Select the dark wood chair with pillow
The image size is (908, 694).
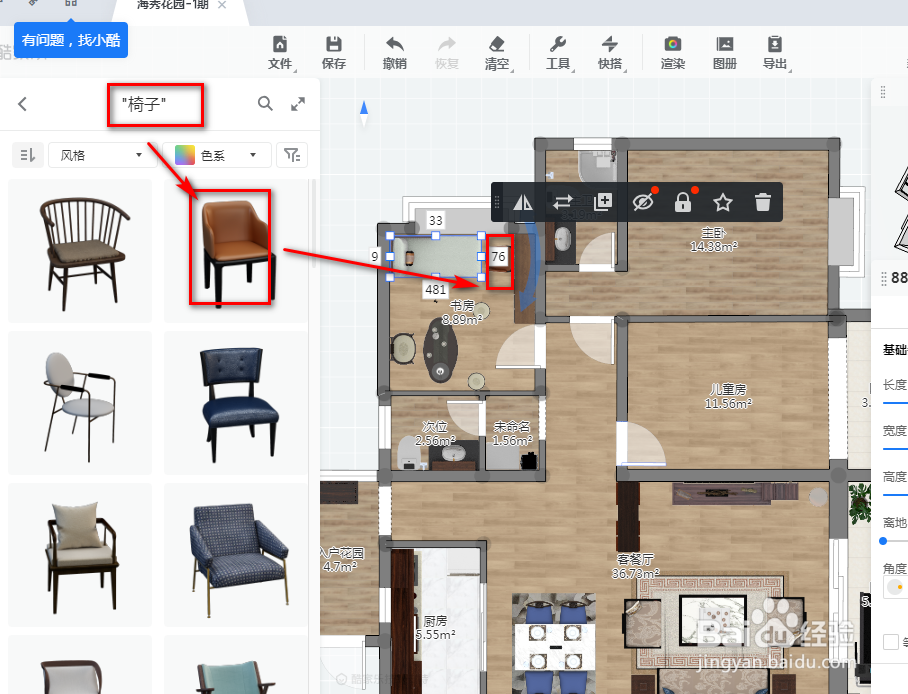[x=80, y=555]
